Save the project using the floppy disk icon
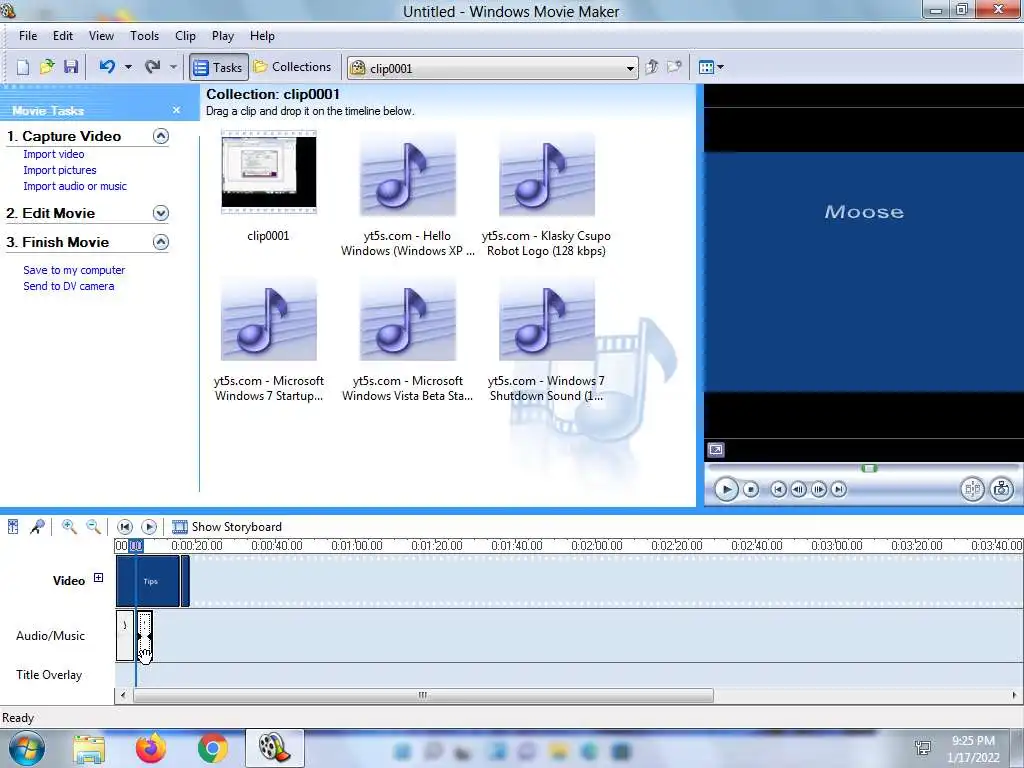This screenshot has width=1024, height=768. (71, 67)
